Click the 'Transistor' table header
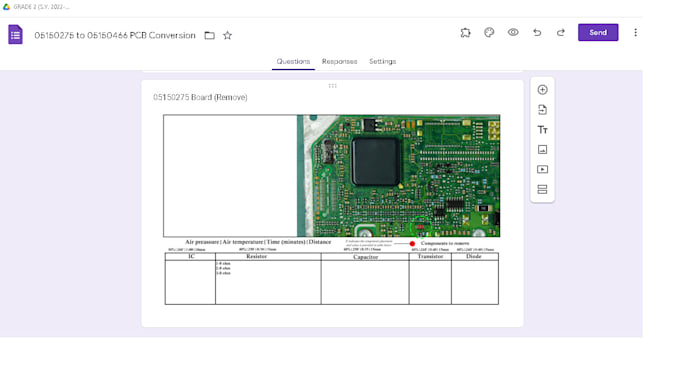This screenshot has height=382, width=680. click(x=430, y=257)
